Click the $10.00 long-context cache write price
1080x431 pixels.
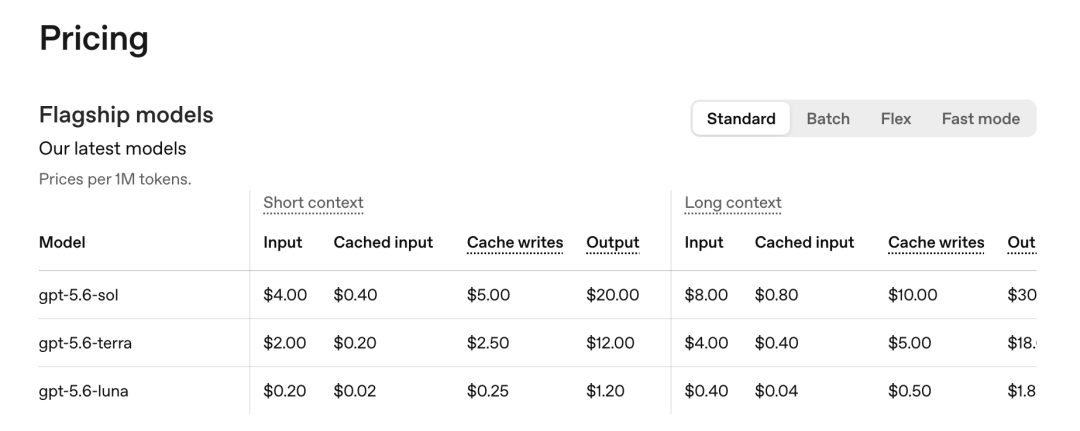(x=913, y=295)
